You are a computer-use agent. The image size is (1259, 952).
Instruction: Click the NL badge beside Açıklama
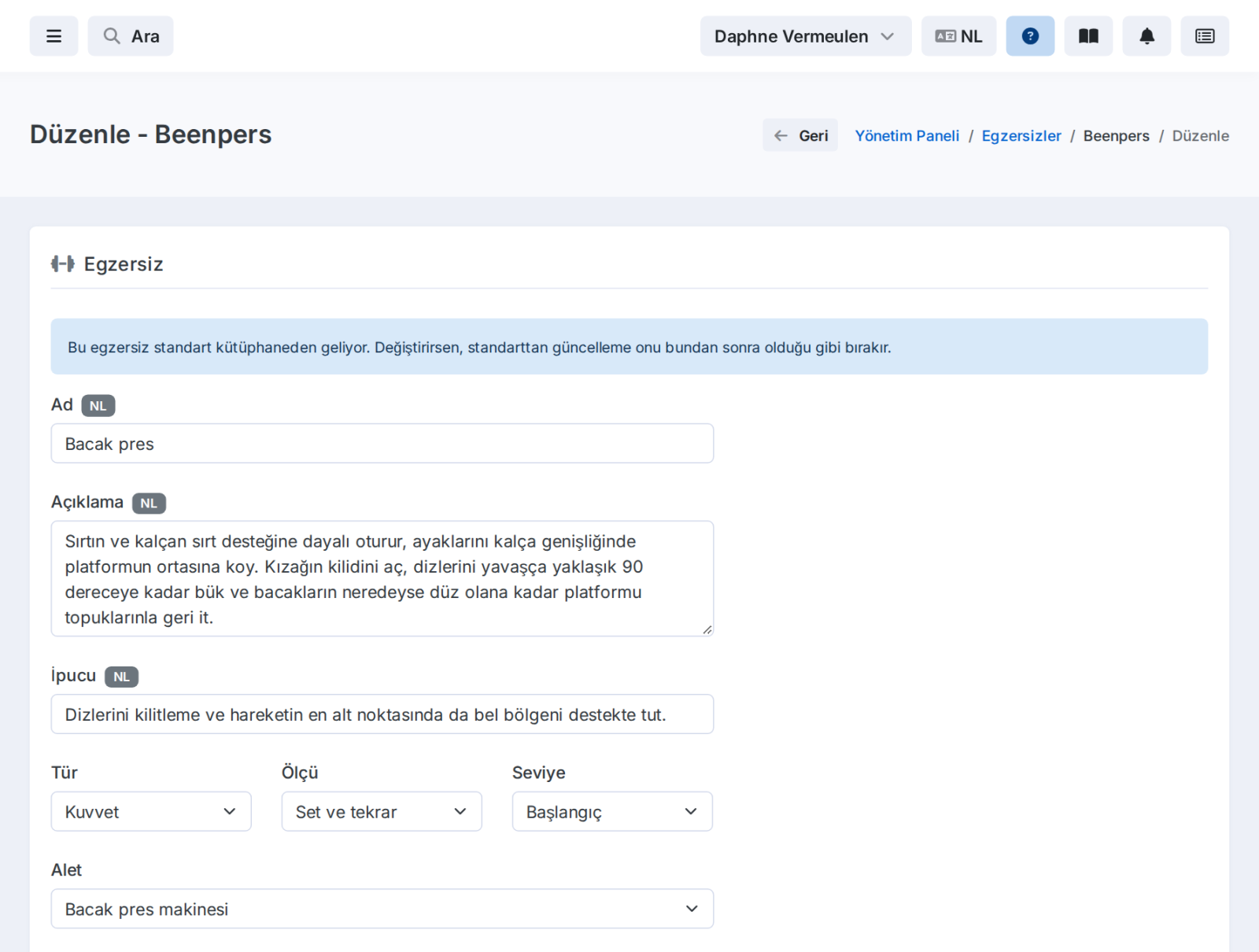coord(149,504)
